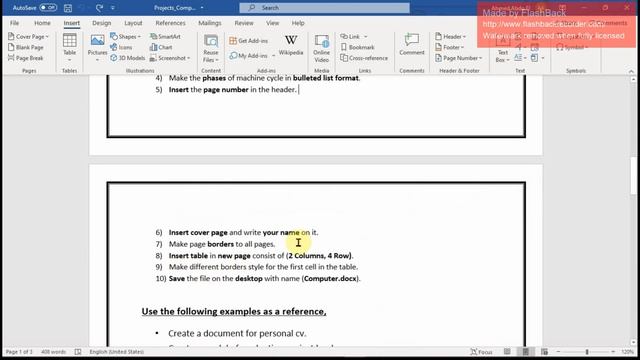Click the Blank Page button
Image resolution: width=640 pixels, height=360 pixels.
pos(26,47)
